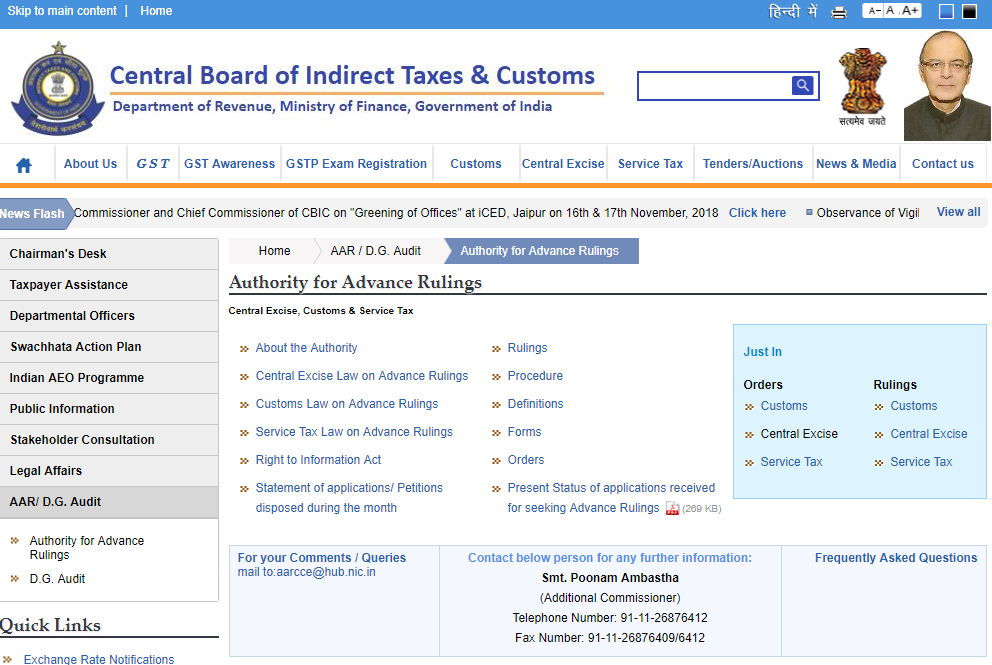Open Forms link
Viewport: 992px width, 665px height.
(x=524, y=432)
